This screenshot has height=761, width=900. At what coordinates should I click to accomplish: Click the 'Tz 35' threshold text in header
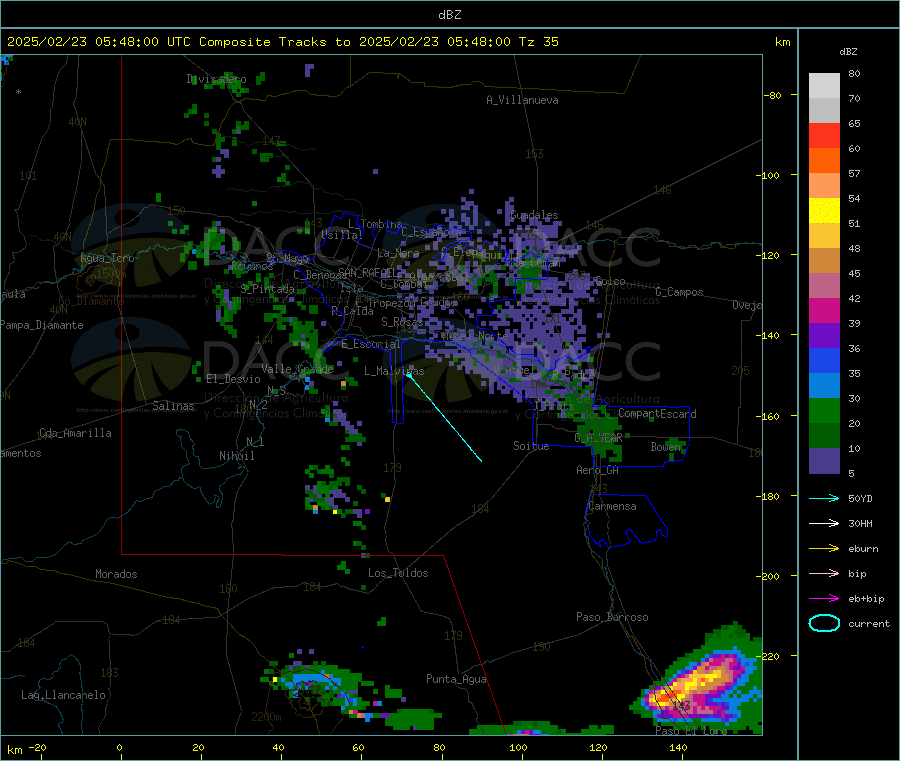click(x=539, y=42)
